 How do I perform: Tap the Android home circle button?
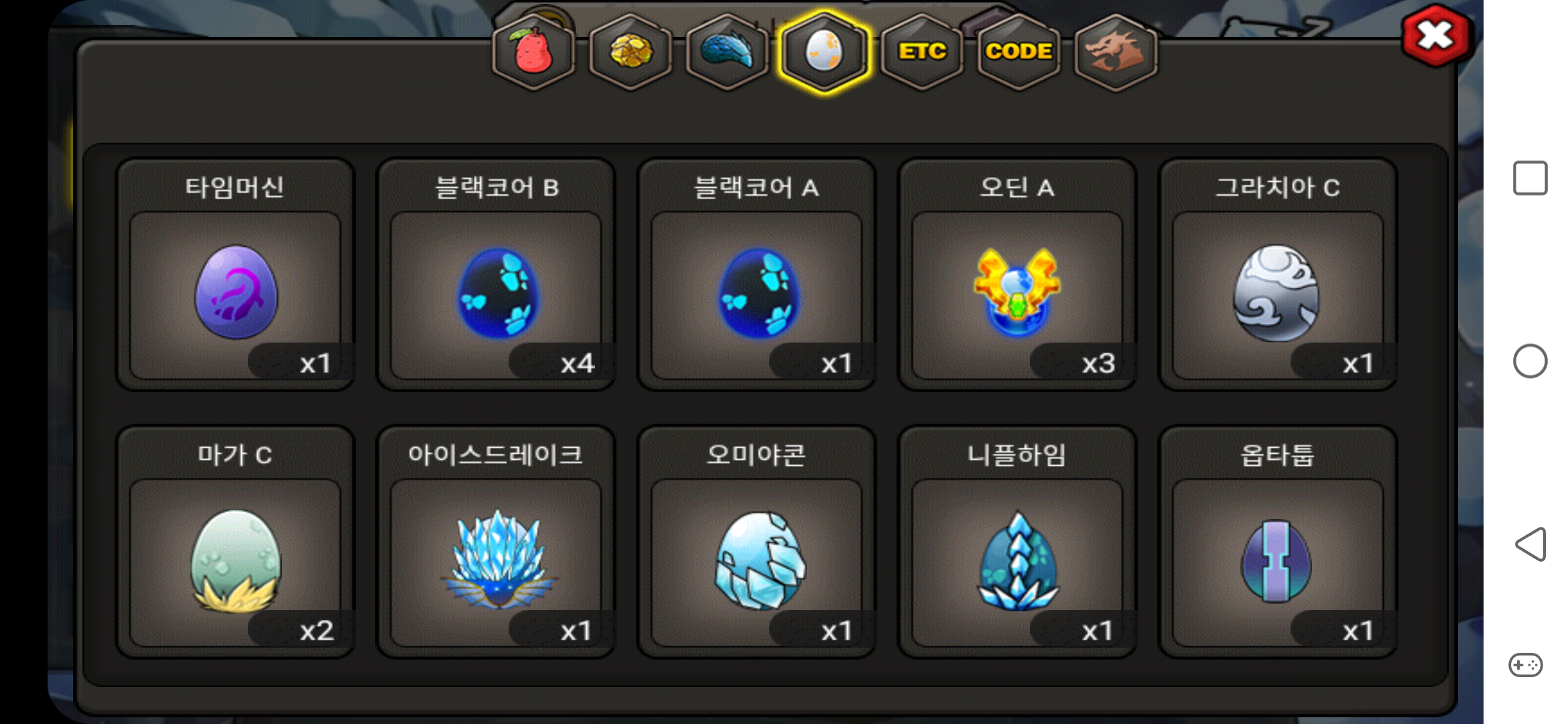[x=1530, y=361]
